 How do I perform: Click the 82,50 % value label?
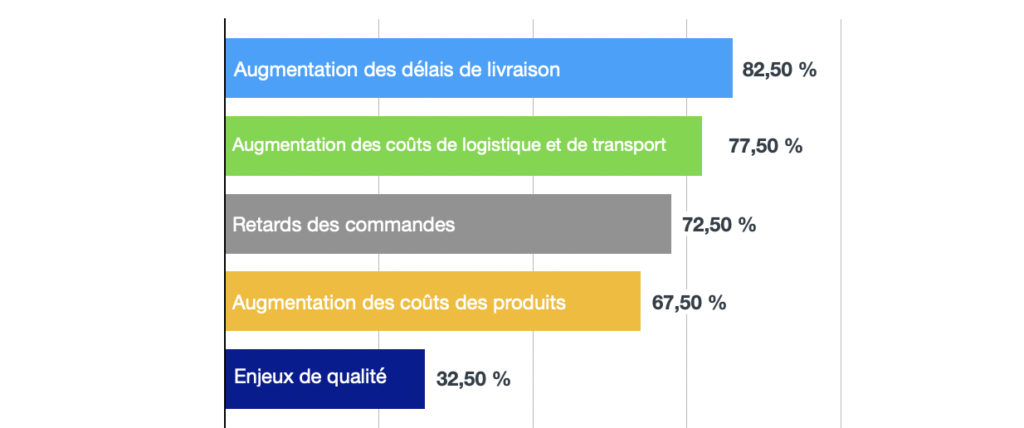pos(779,70)
